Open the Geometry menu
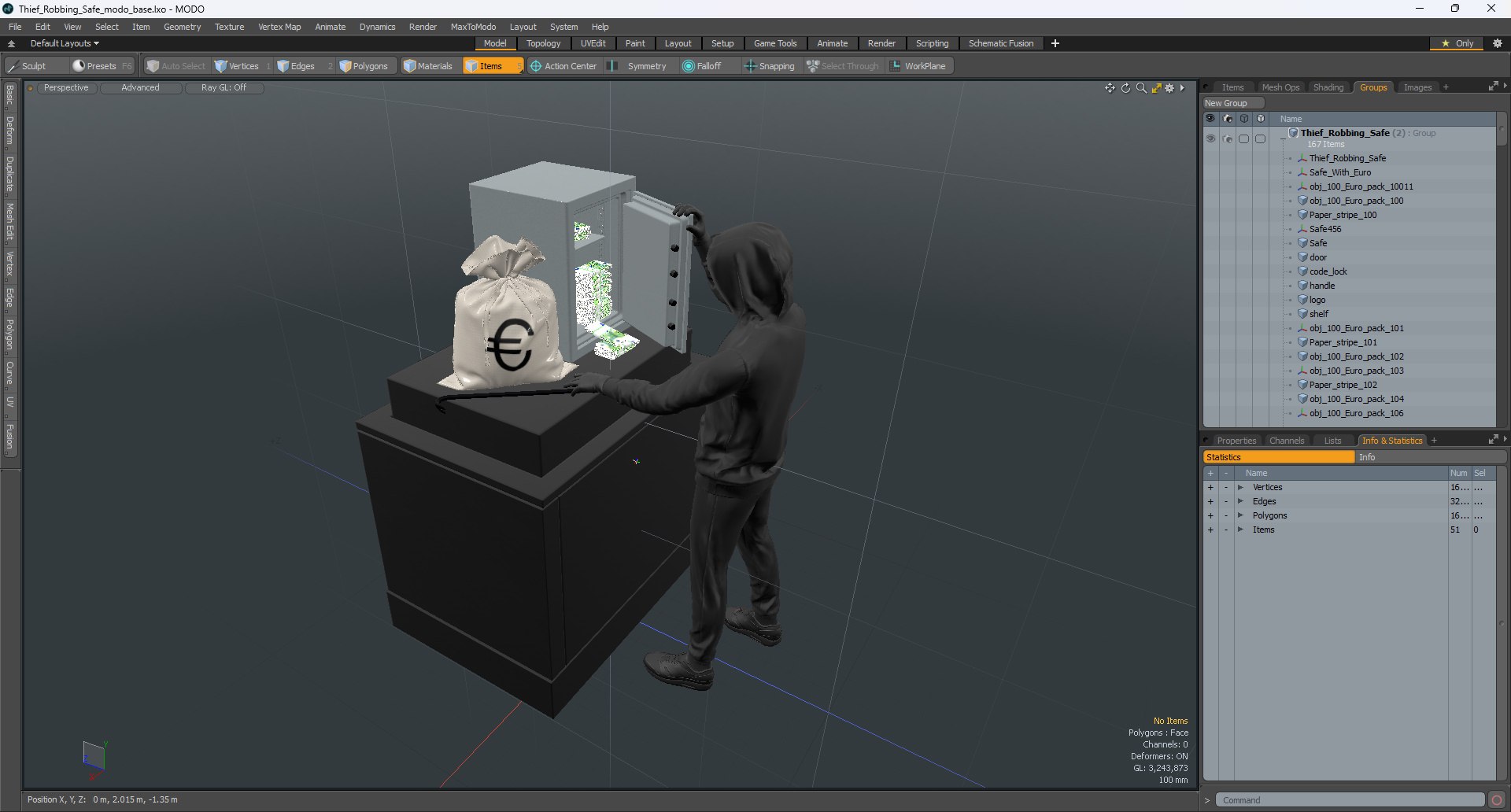Viewport: 1511px width, 812px height. pyautogui.click(x=182, y=27)
